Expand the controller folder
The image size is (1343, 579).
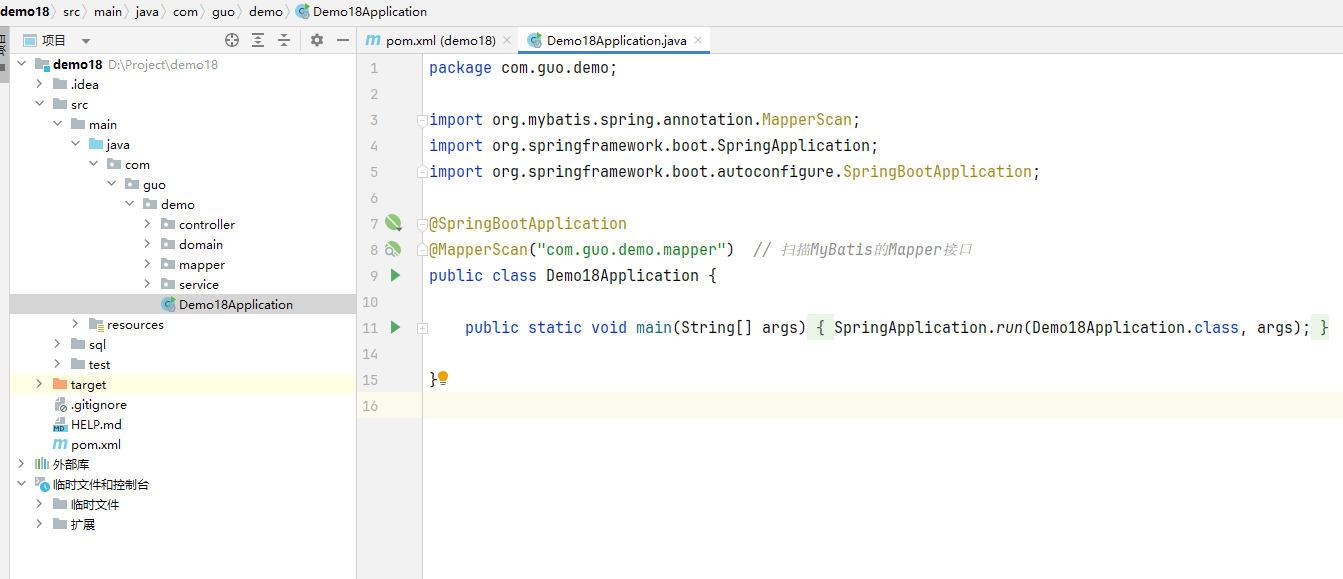(147, 224)
